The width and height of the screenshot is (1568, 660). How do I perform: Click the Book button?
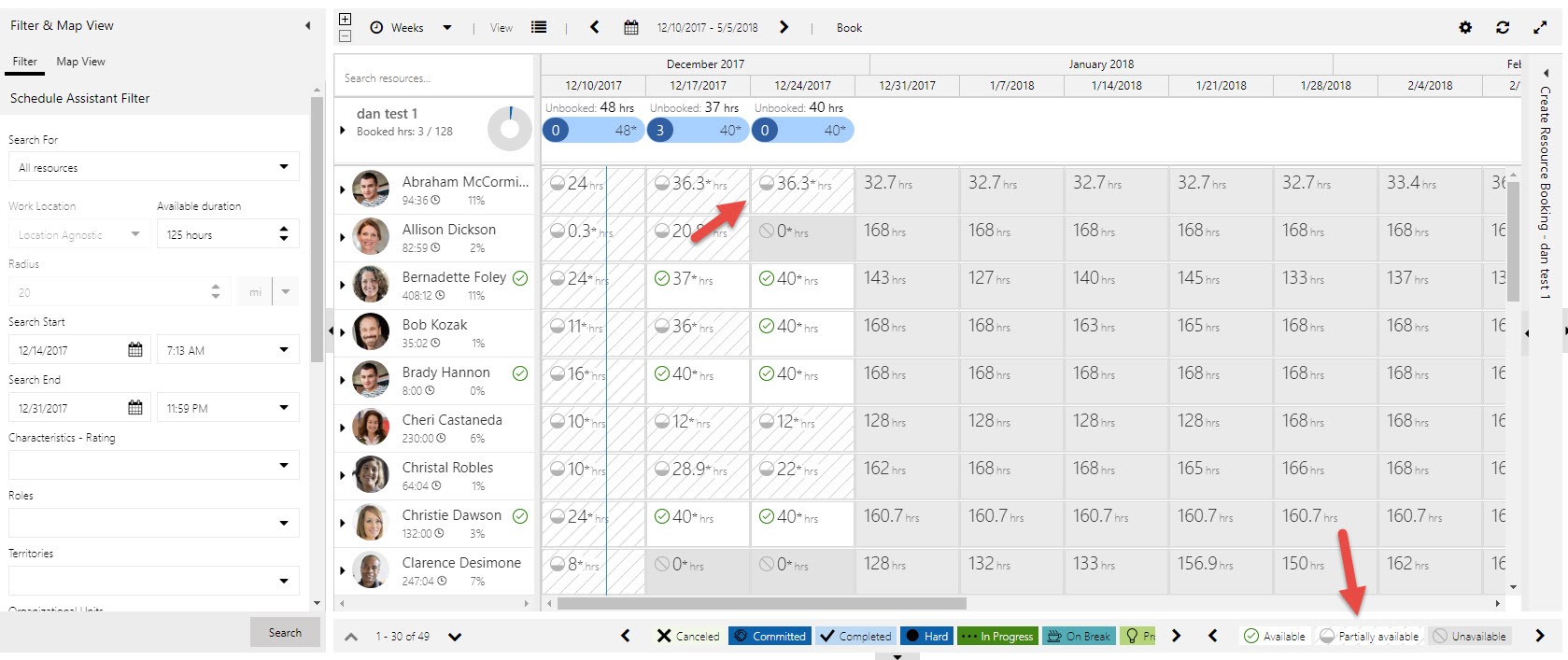[x=849, y=28]
